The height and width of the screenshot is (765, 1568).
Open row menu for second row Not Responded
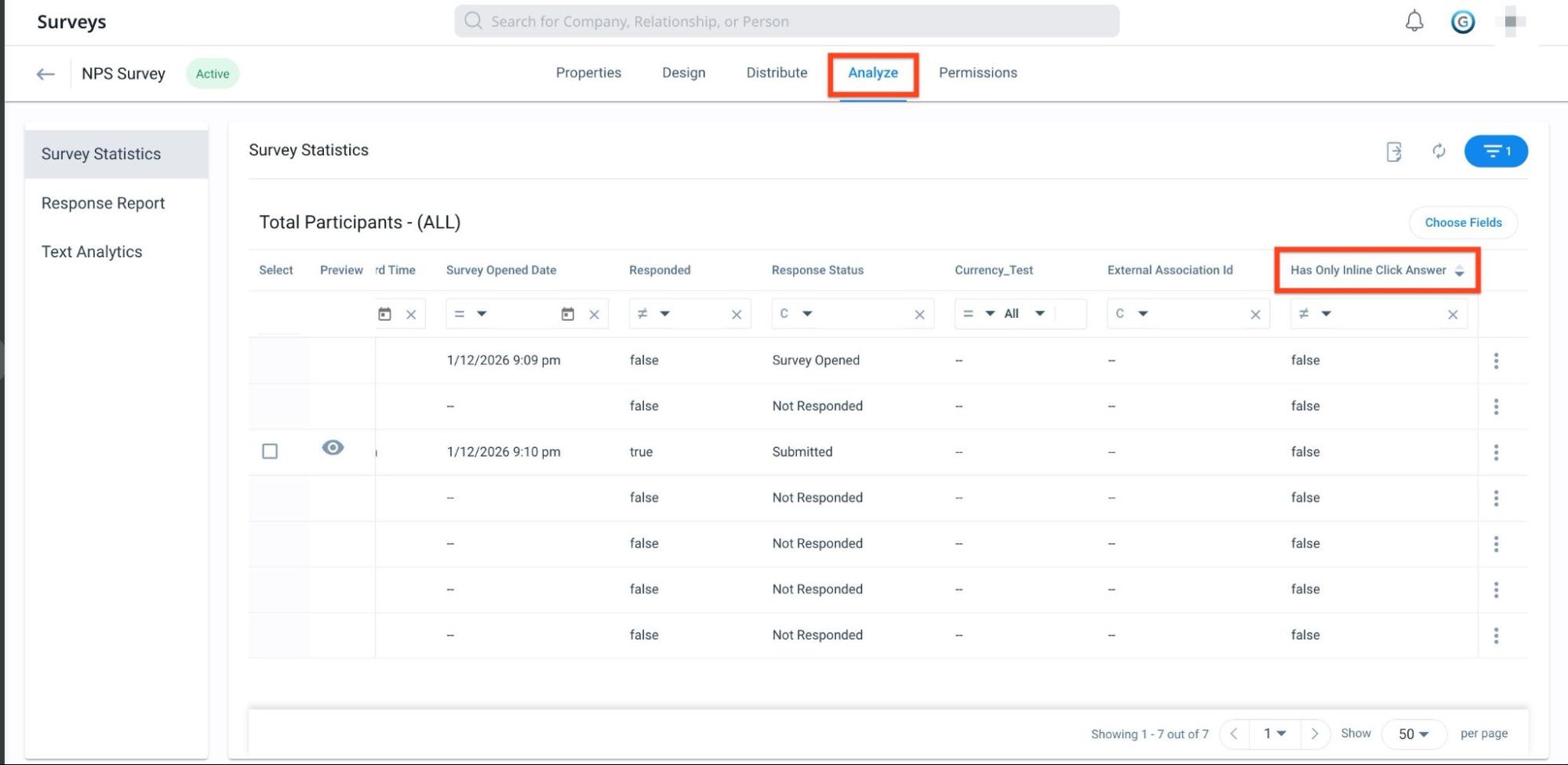(x=1496, y=406)
